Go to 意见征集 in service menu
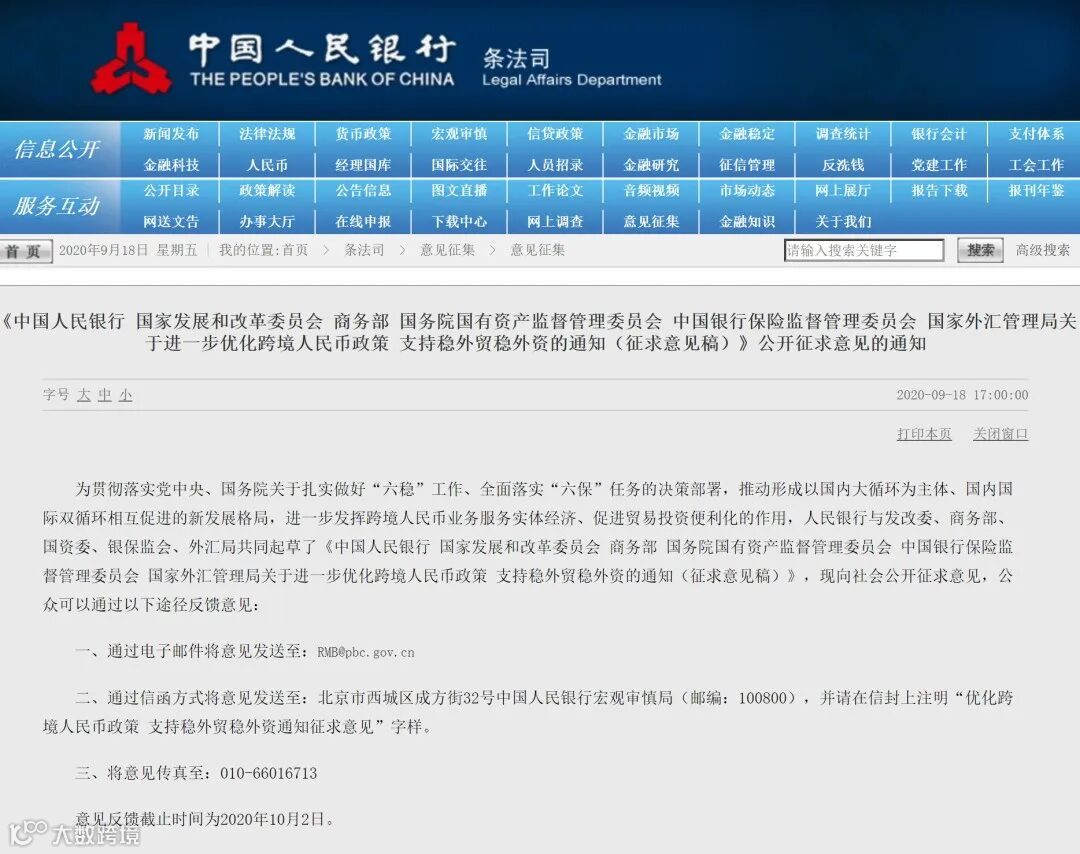 click(x=651, y=222)
